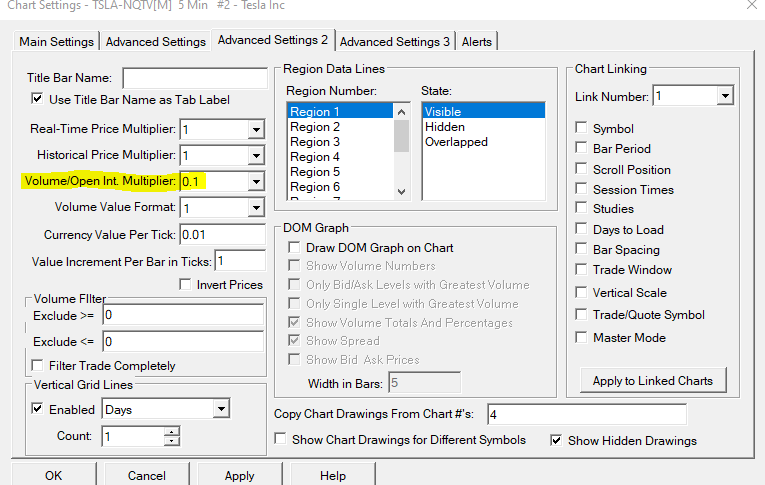The image size is (765, 485).
Task: Click the Title Bar Name input field
Action: tap(195, 78)
